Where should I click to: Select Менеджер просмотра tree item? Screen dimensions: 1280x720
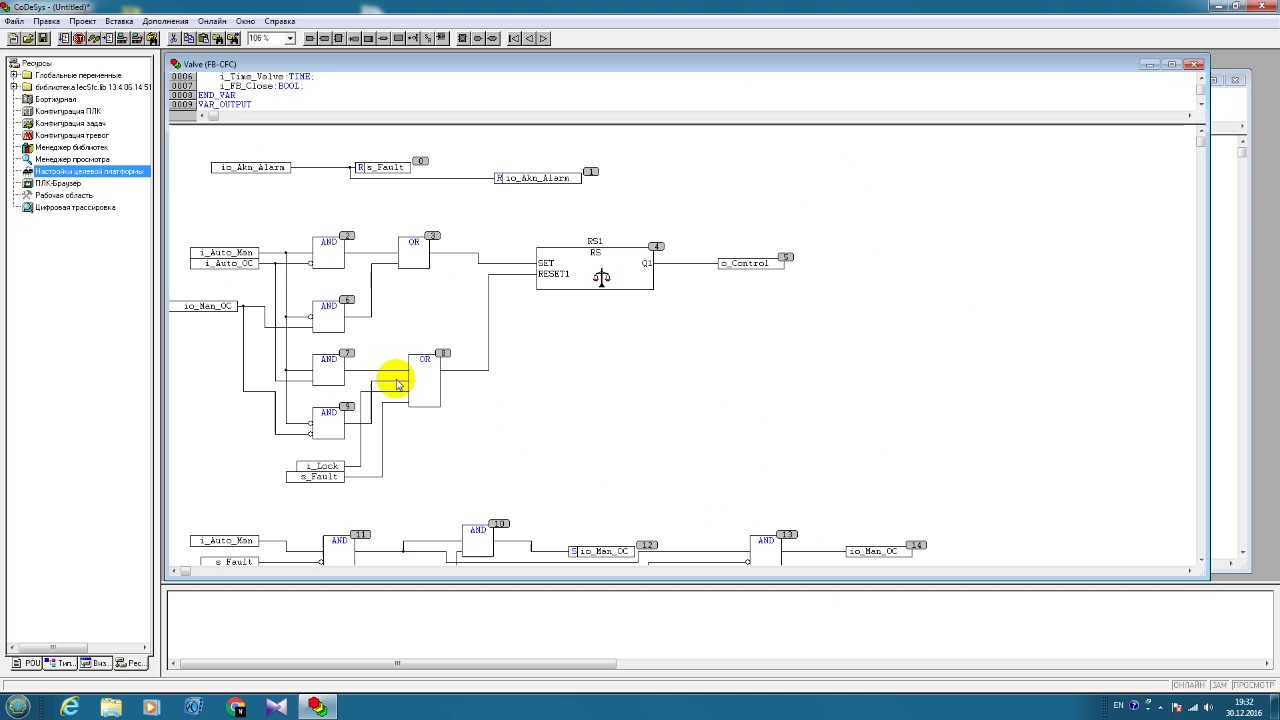[72, 159]
